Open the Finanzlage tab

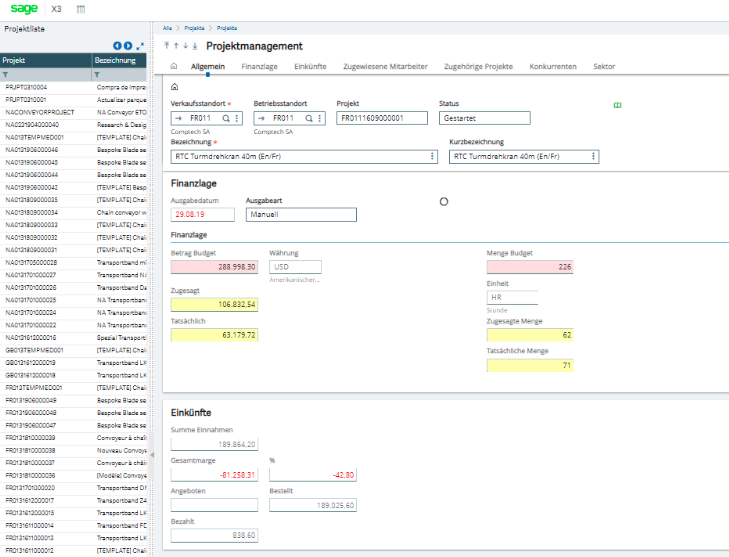coord(259,66)
